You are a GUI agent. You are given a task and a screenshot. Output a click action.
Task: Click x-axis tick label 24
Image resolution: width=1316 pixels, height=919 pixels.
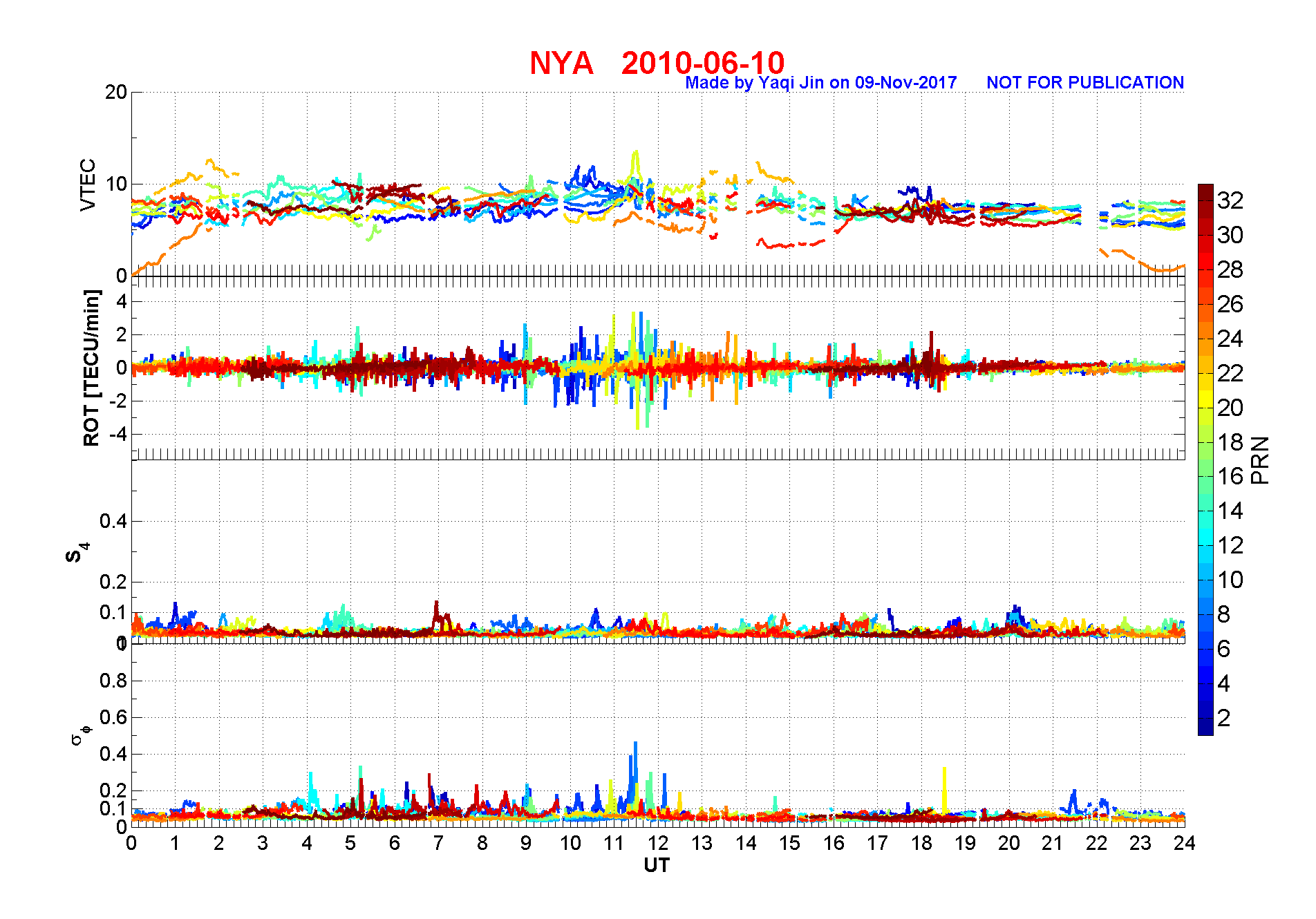[x=1184, y=843]
